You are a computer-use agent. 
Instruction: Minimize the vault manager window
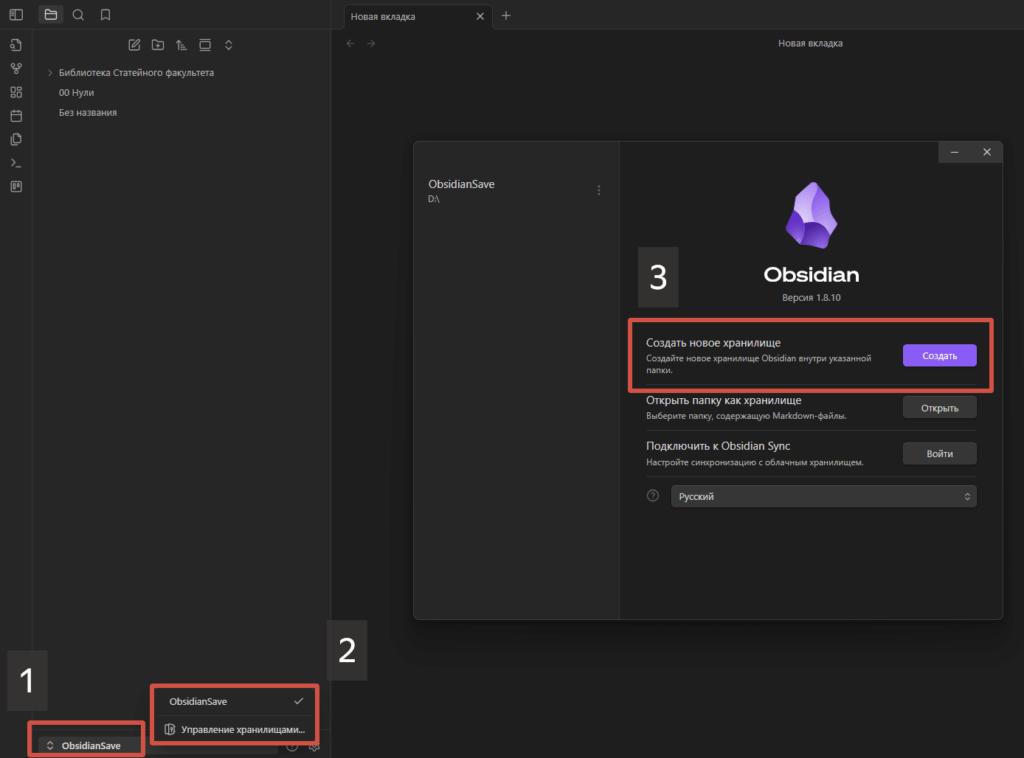click(x=954, y=152)
